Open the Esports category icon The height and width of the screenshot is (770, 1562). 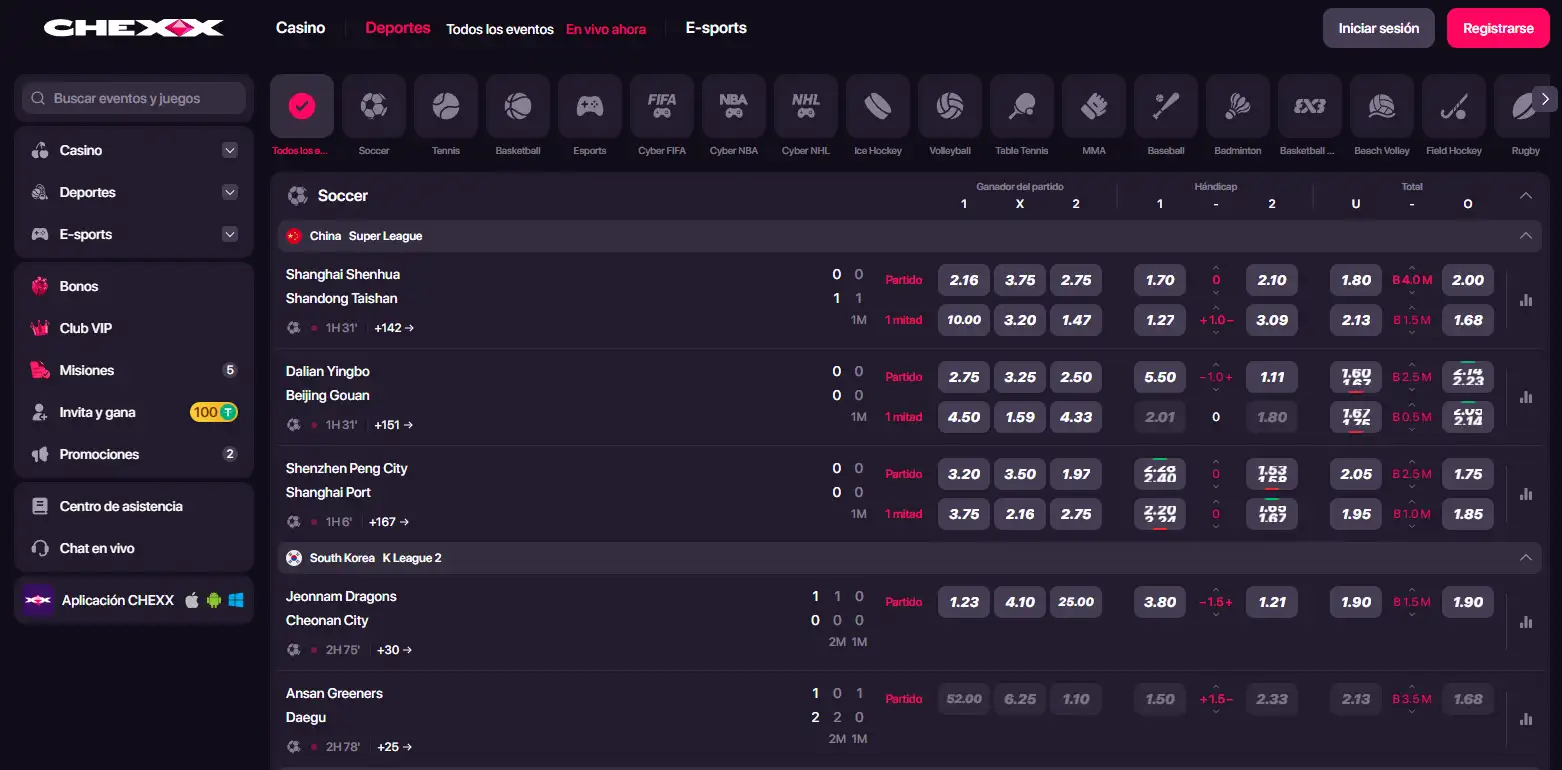[x=590, y=106]
